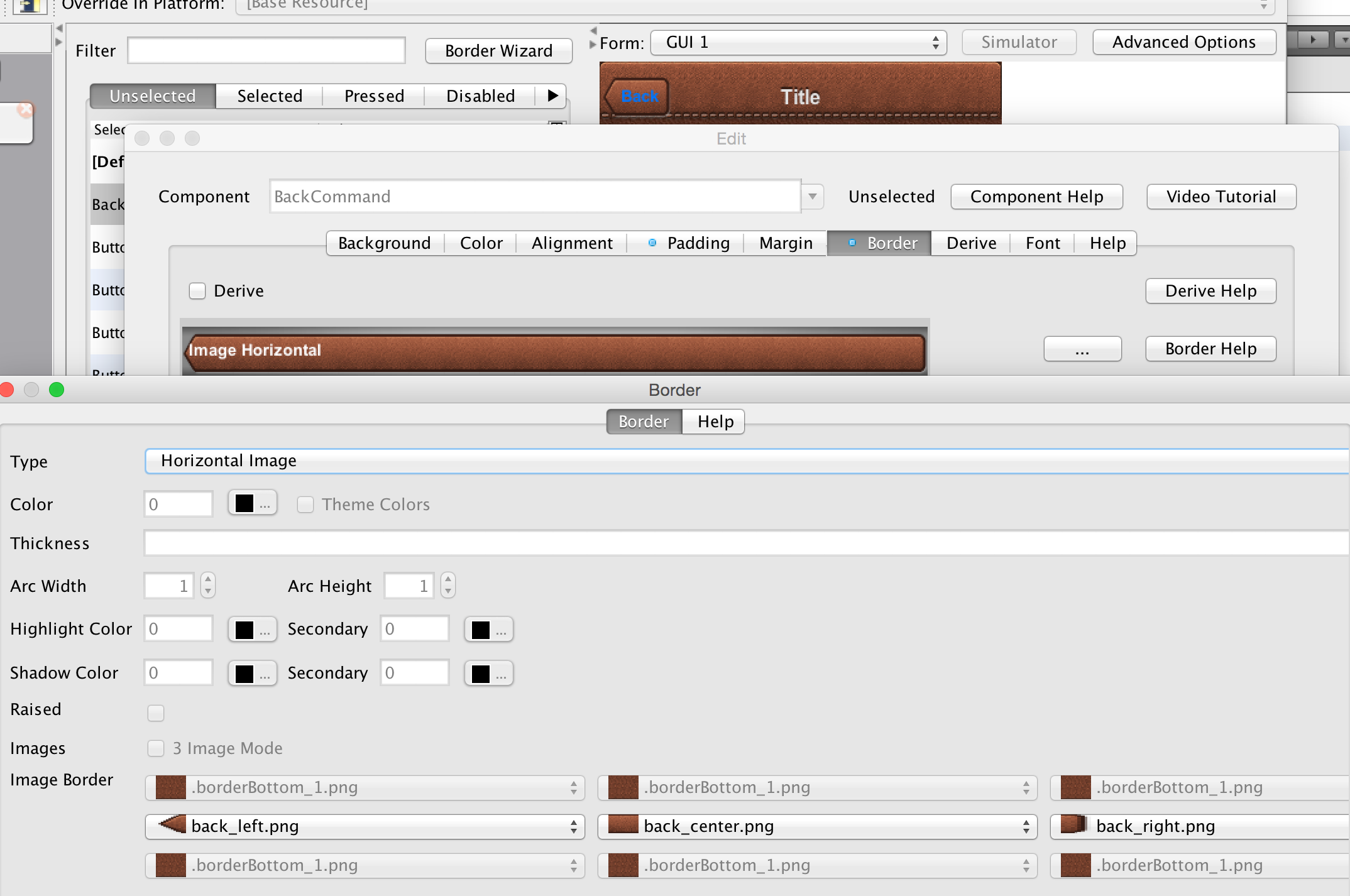Open the Component dropdown for BackCommand
The height and width of the screenshot is (896, 1350).
point(813,197)
